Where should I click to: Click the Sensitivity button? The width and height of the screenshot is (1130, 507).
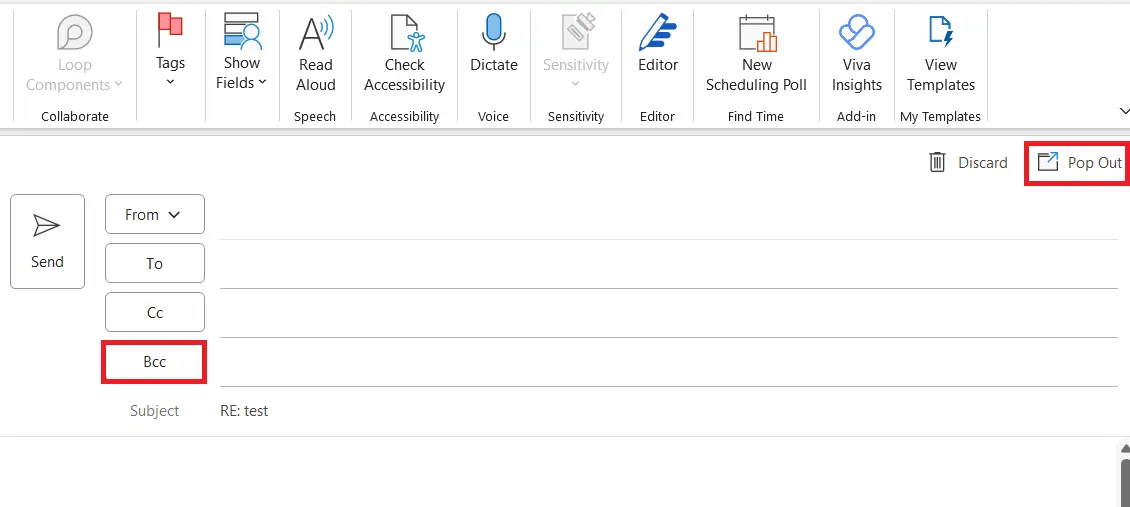[575, 52]
